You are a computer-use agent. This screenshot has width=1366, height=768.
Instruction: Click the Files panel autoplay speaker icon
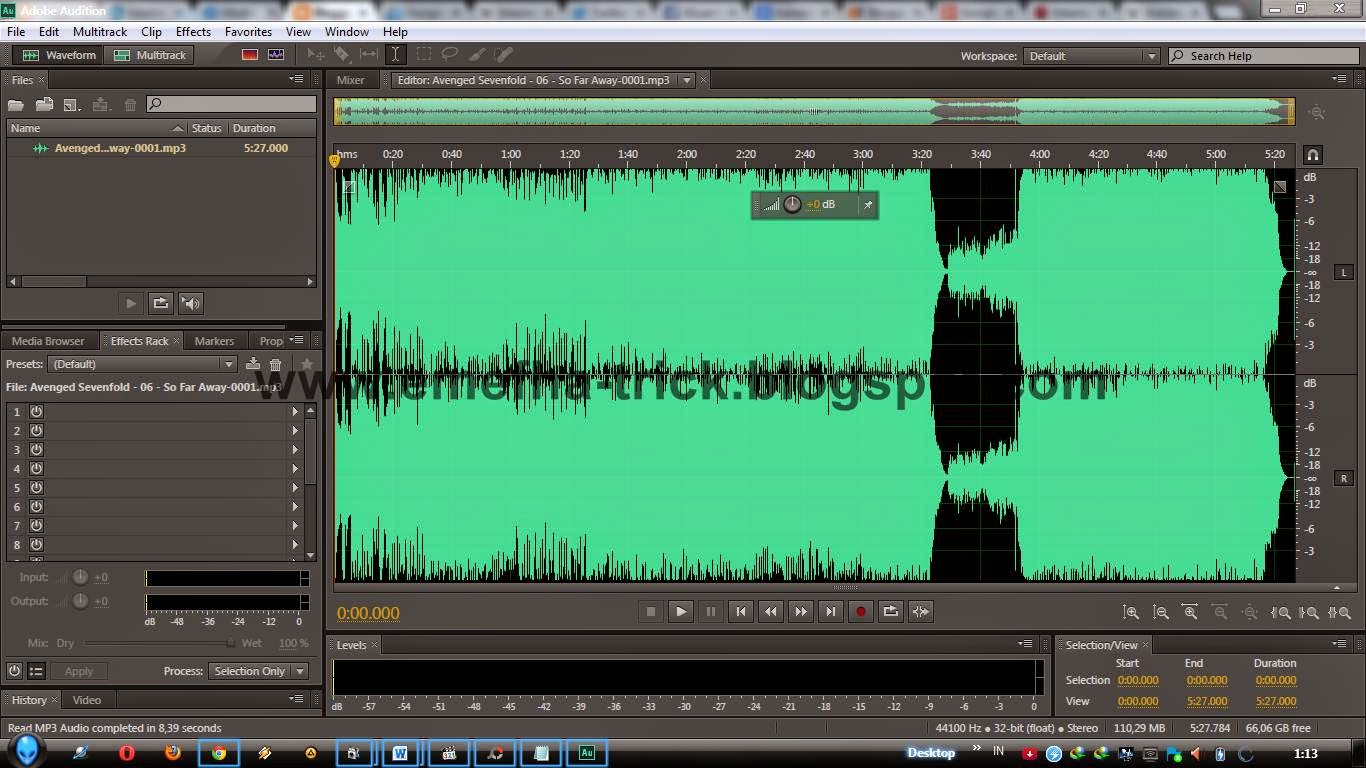[191, 303]
